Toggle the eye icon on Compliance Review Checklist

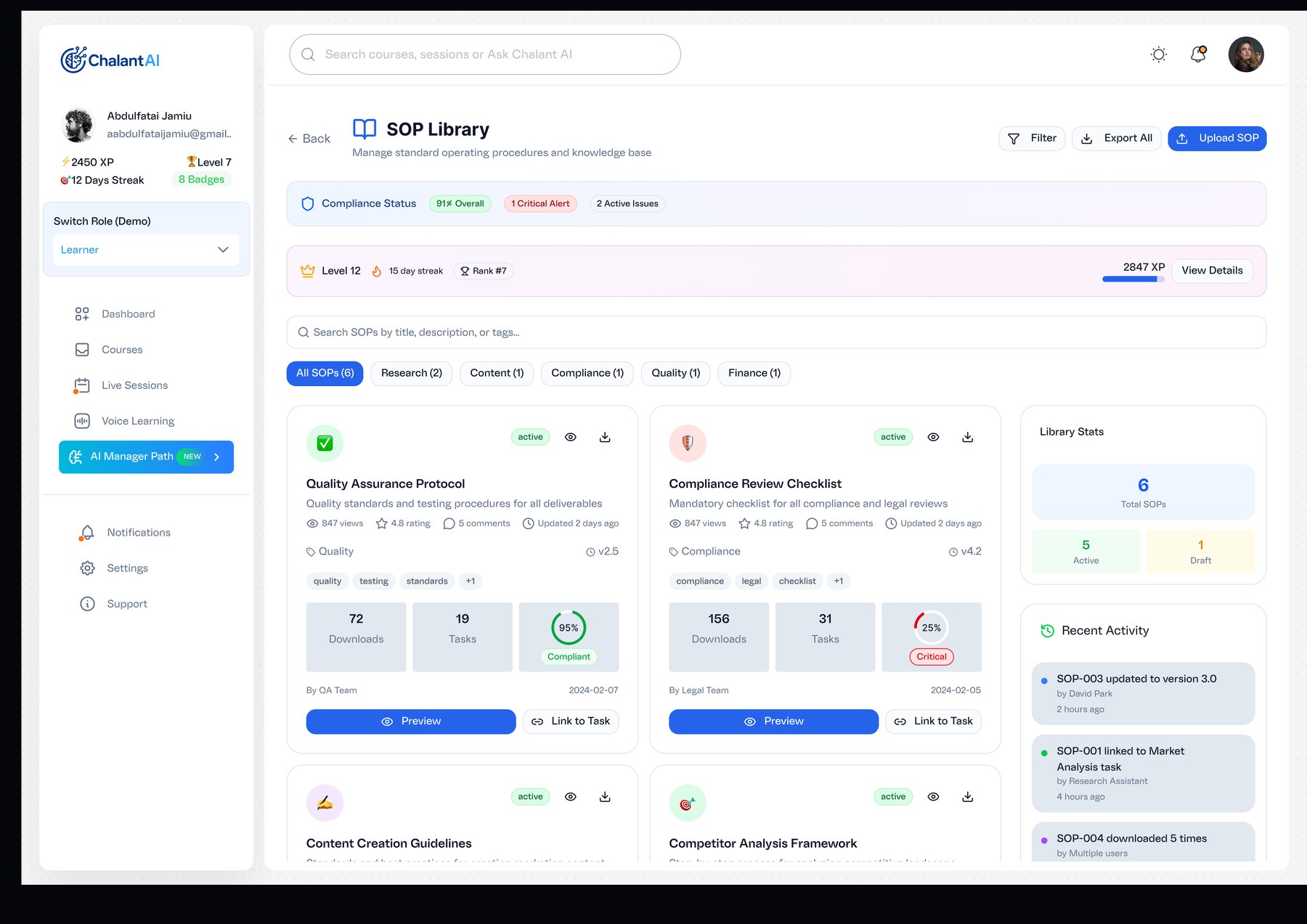click(934, 437)
